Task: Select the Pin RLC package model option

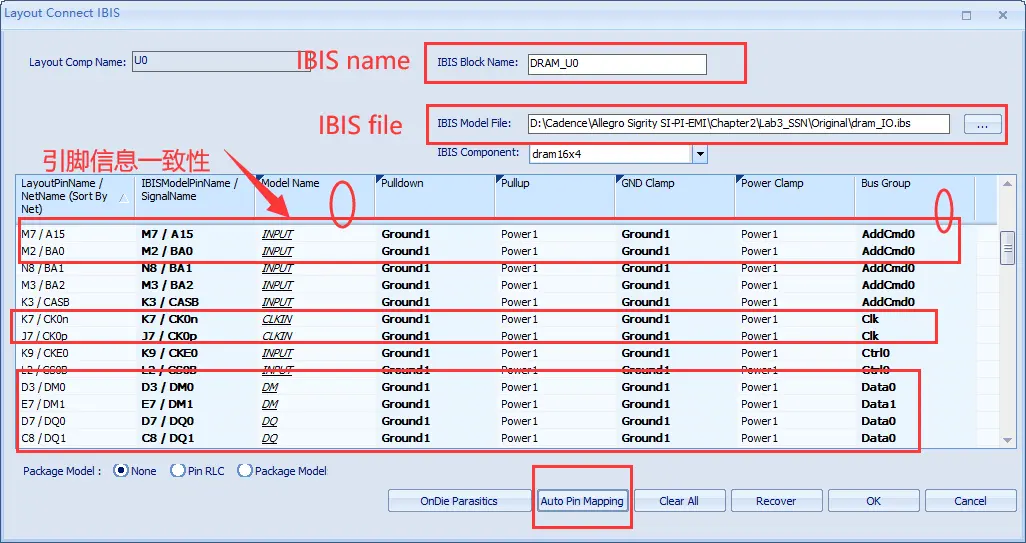Action: 178,470
